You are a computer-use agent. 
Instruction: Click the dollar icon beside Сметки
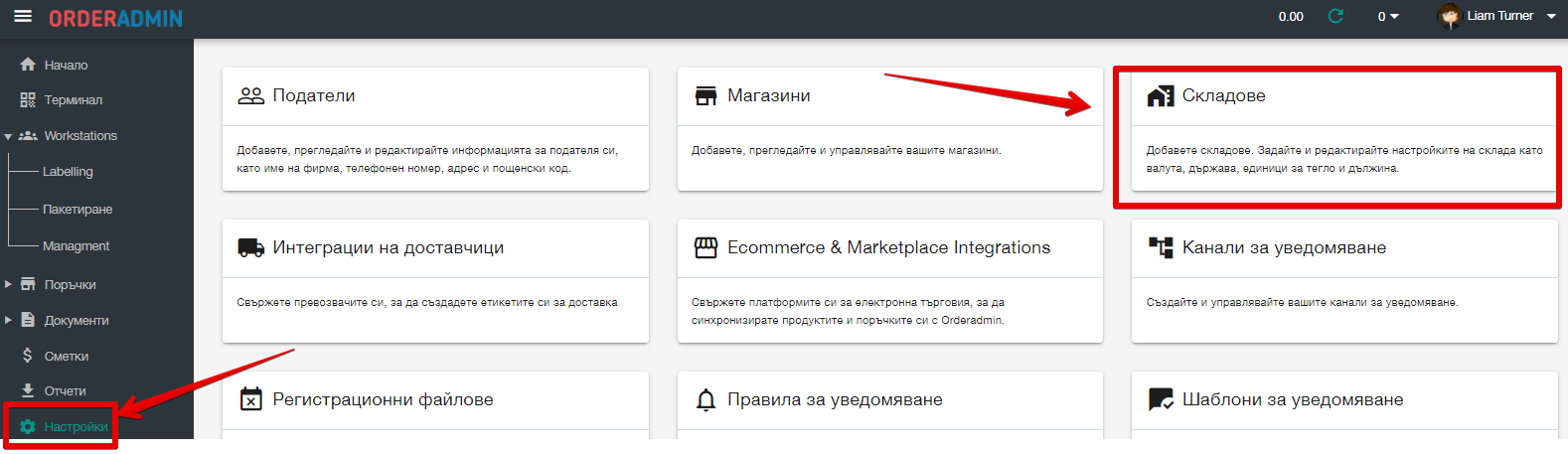pyautogui.click(x=28, y=356)
